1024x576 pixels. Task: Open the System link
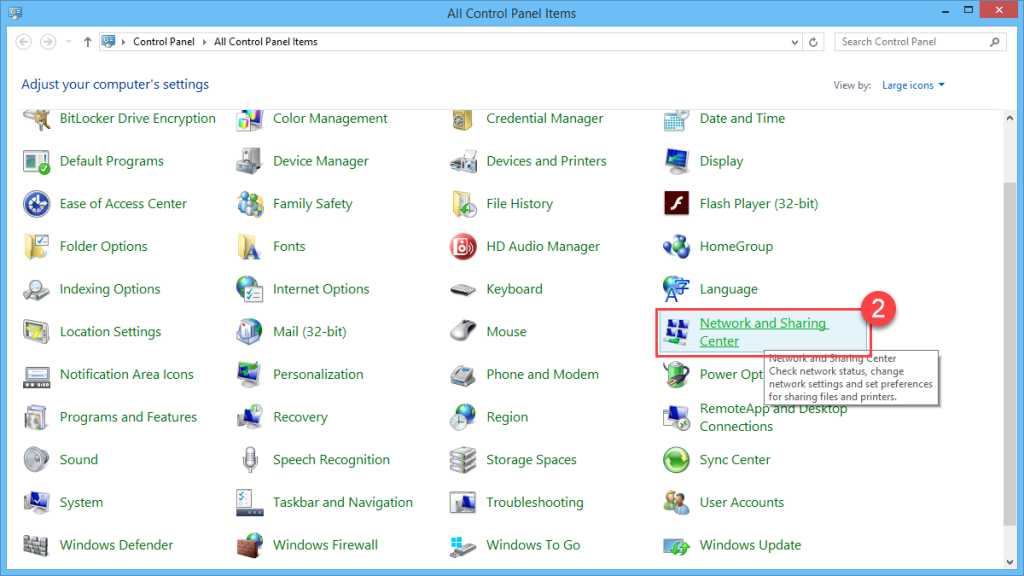pos(81,502)
